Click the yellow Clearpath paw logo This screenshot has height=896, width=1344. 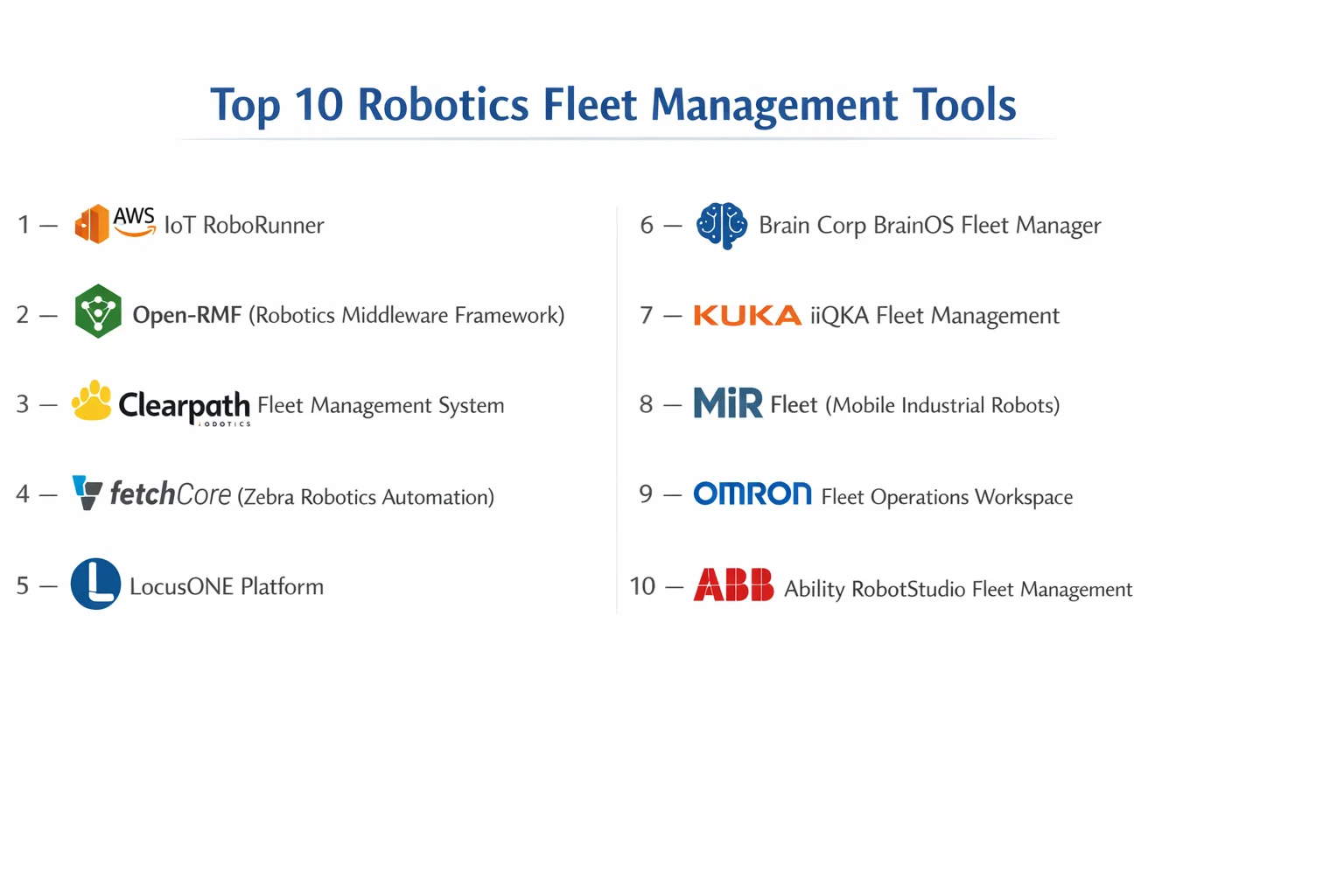point(92,402)
